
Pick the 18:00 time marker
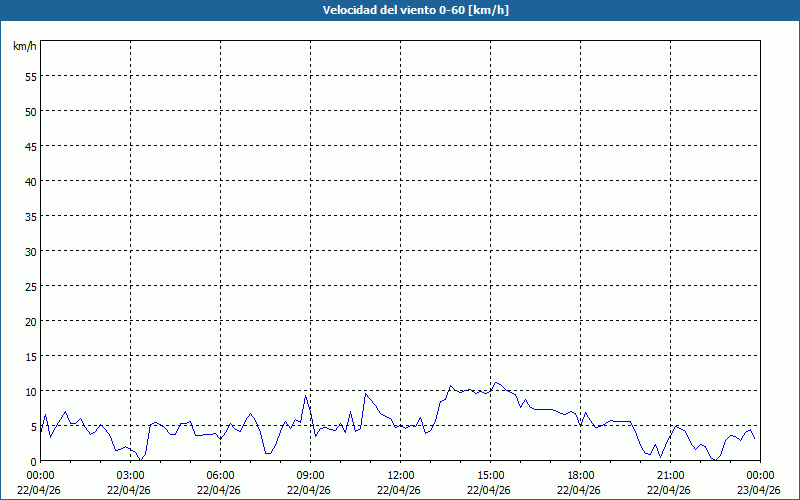(580, 475)
